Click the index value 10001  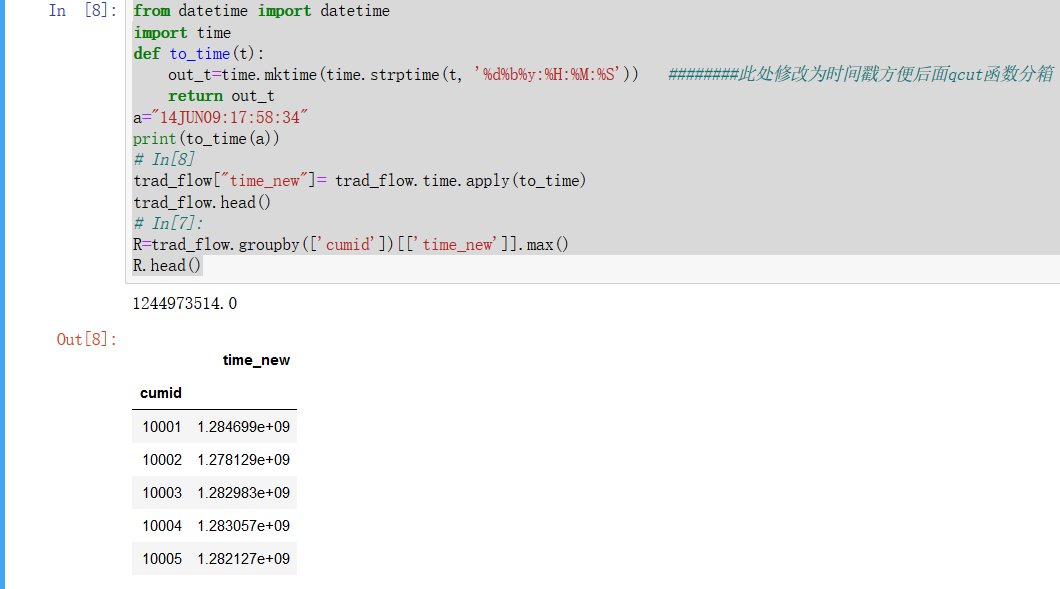click(162, 427)
